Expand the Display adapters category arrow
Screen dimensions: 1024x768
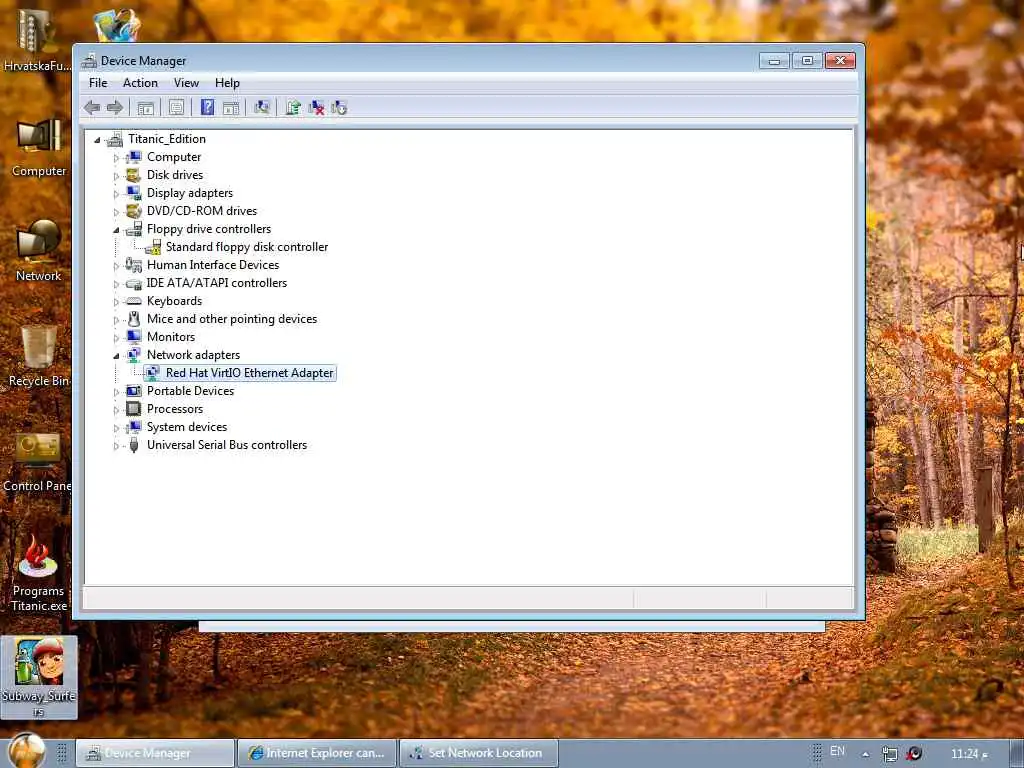pos(116,193)
